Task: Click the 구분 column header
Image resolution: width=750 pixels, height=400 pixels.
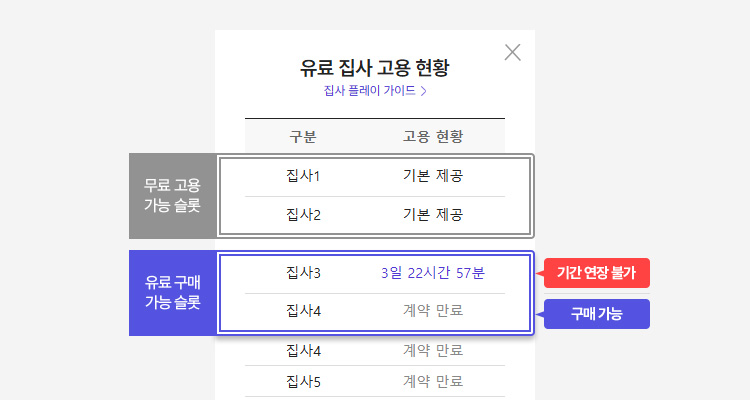Action: coord(303,137)
